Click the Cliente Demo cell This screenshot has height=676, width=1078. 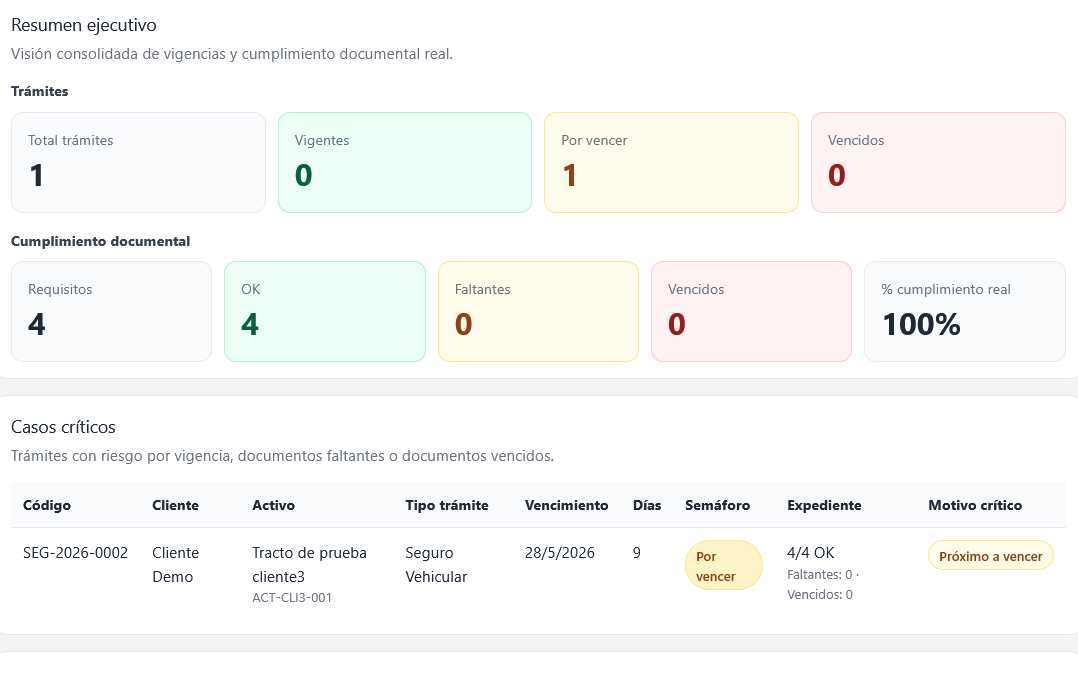(x=175, y=565)
